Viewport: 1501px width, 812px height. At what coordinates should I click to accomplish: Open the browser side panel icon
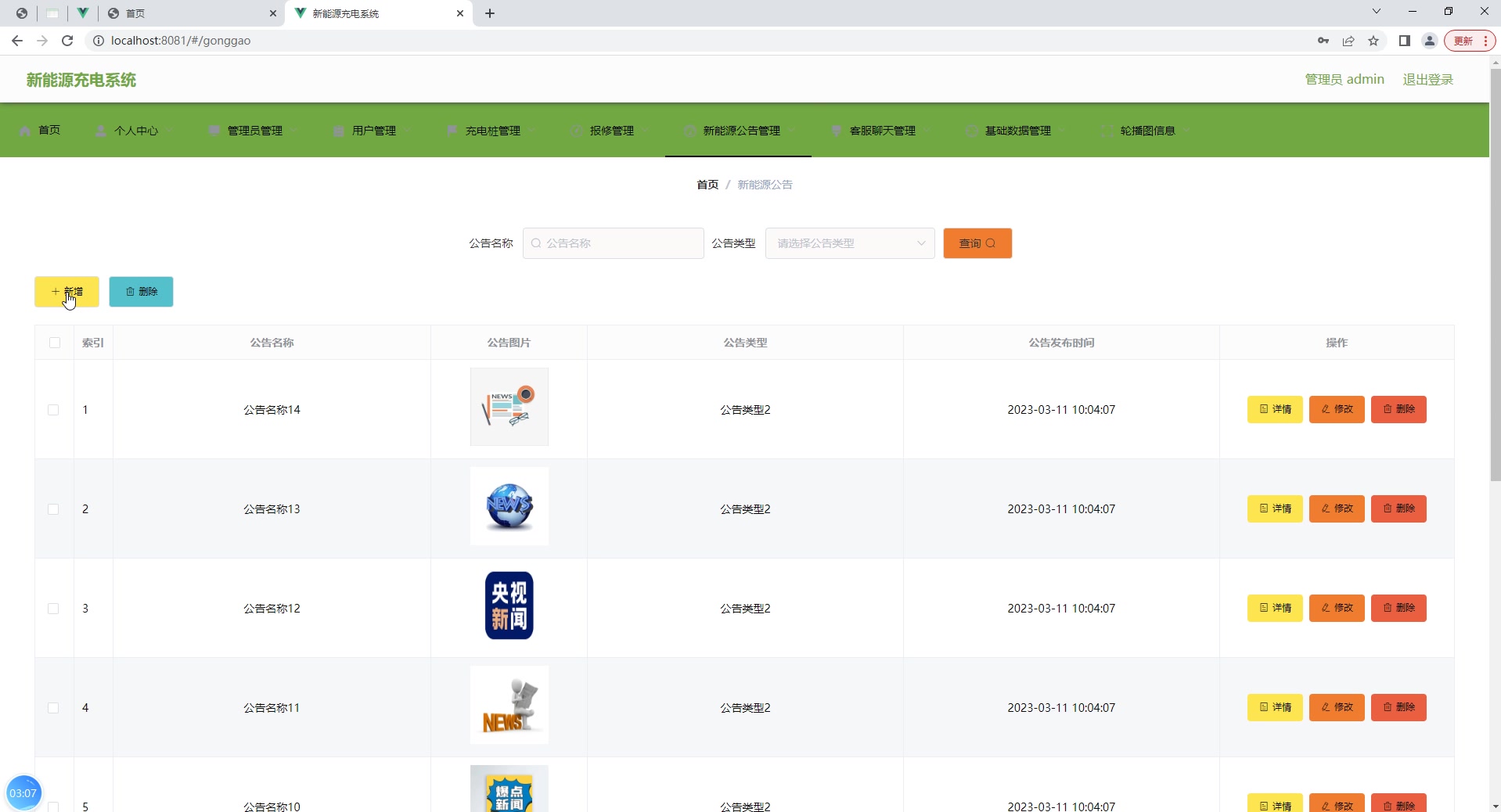pos(1405,41)
